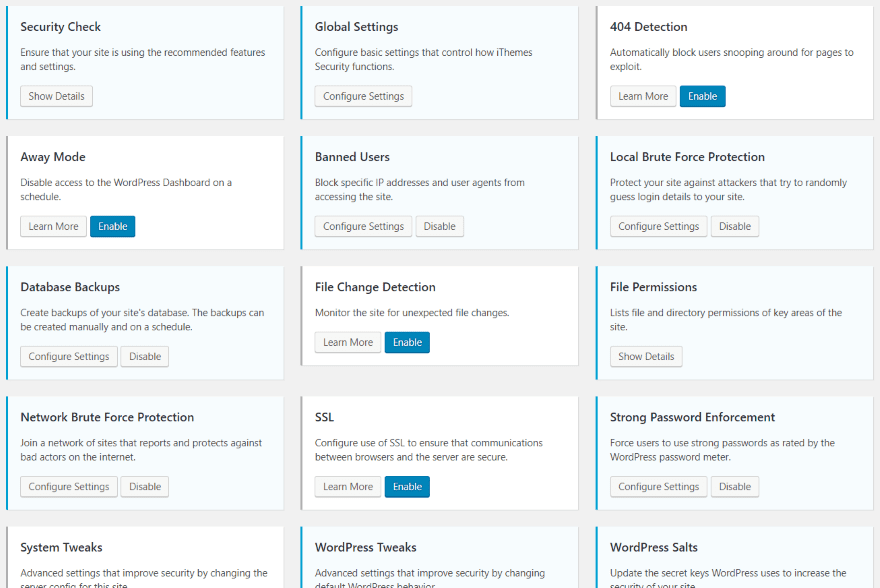Image resolution: width=880 pixels, height=588 pixels.
Task: Enable Away Mode feature
Action: pos(112,226)
